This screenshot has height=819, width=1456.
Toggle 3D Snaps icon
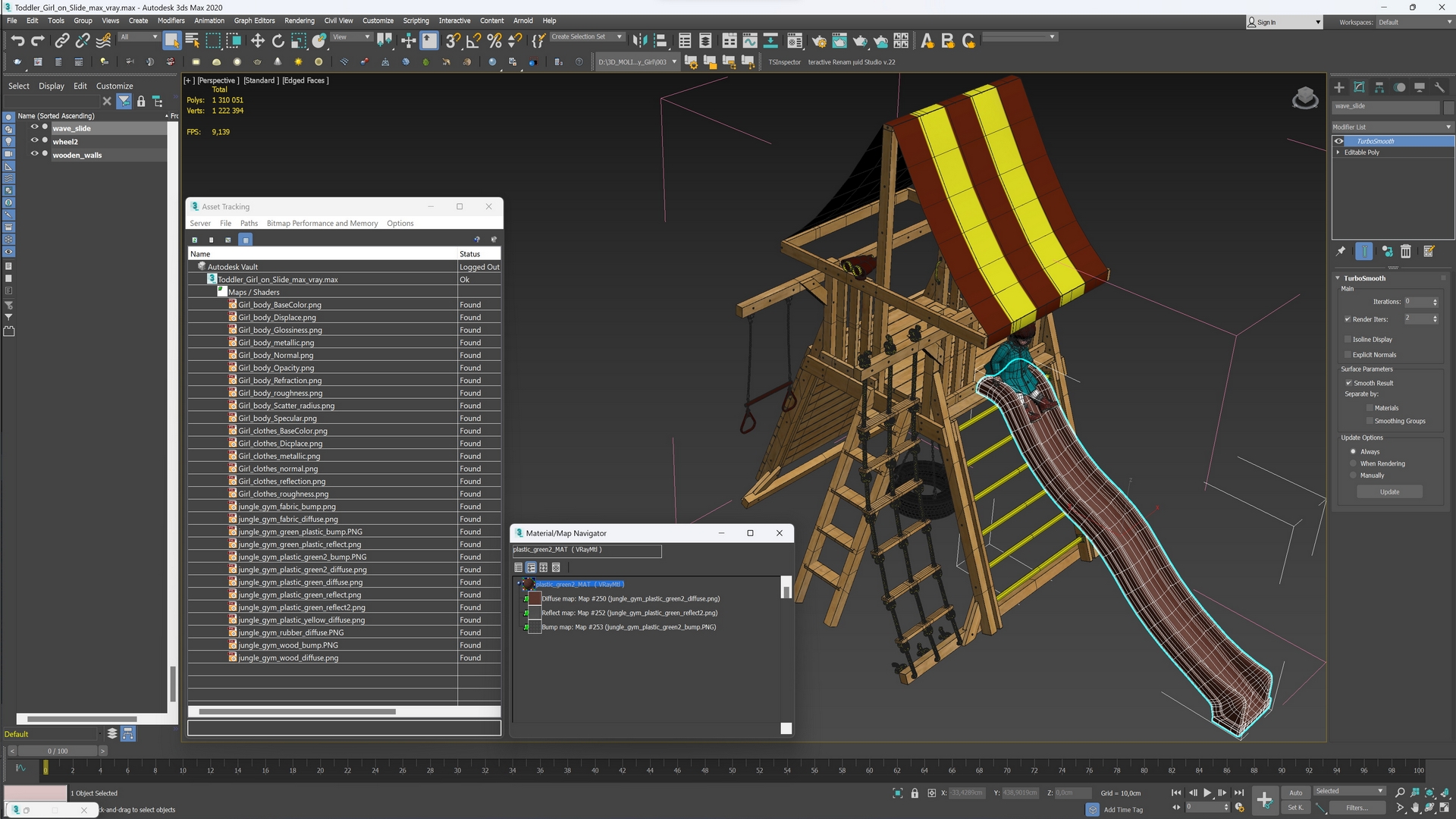[x=453, y=41]
